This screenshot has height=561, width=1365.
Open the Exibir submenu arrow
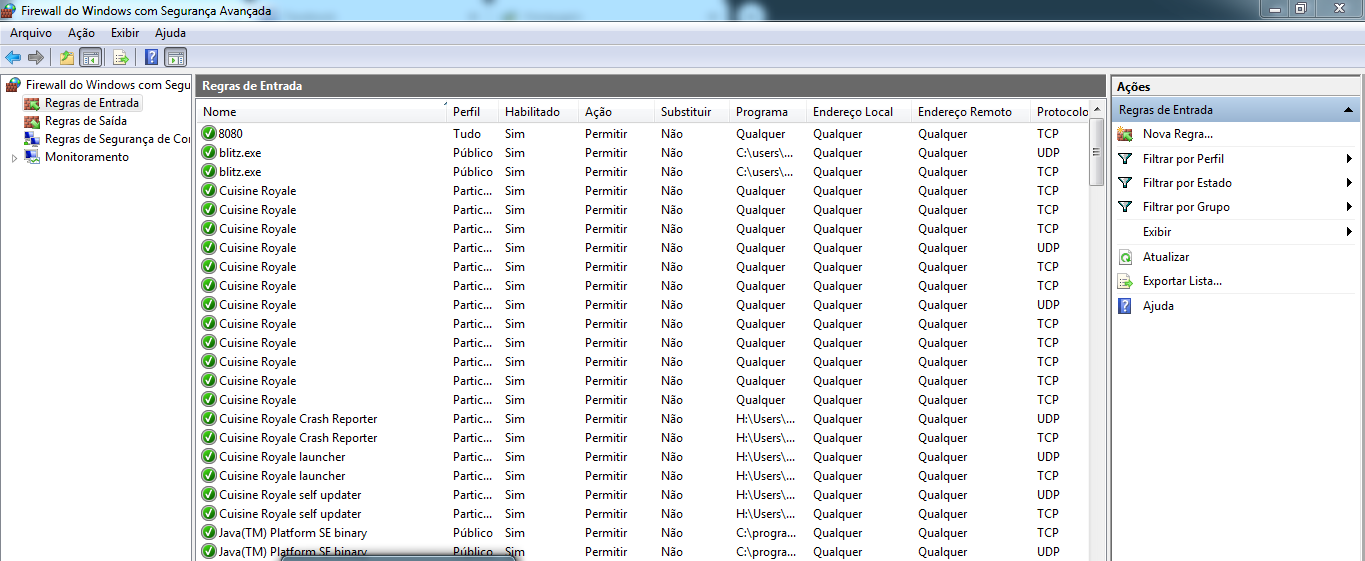(1349, 232)
